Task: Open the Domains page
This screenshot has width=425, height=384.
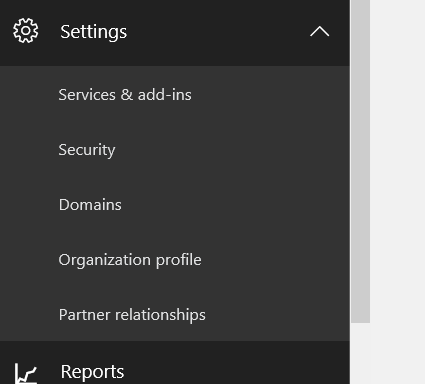Action: pos(90,205)
